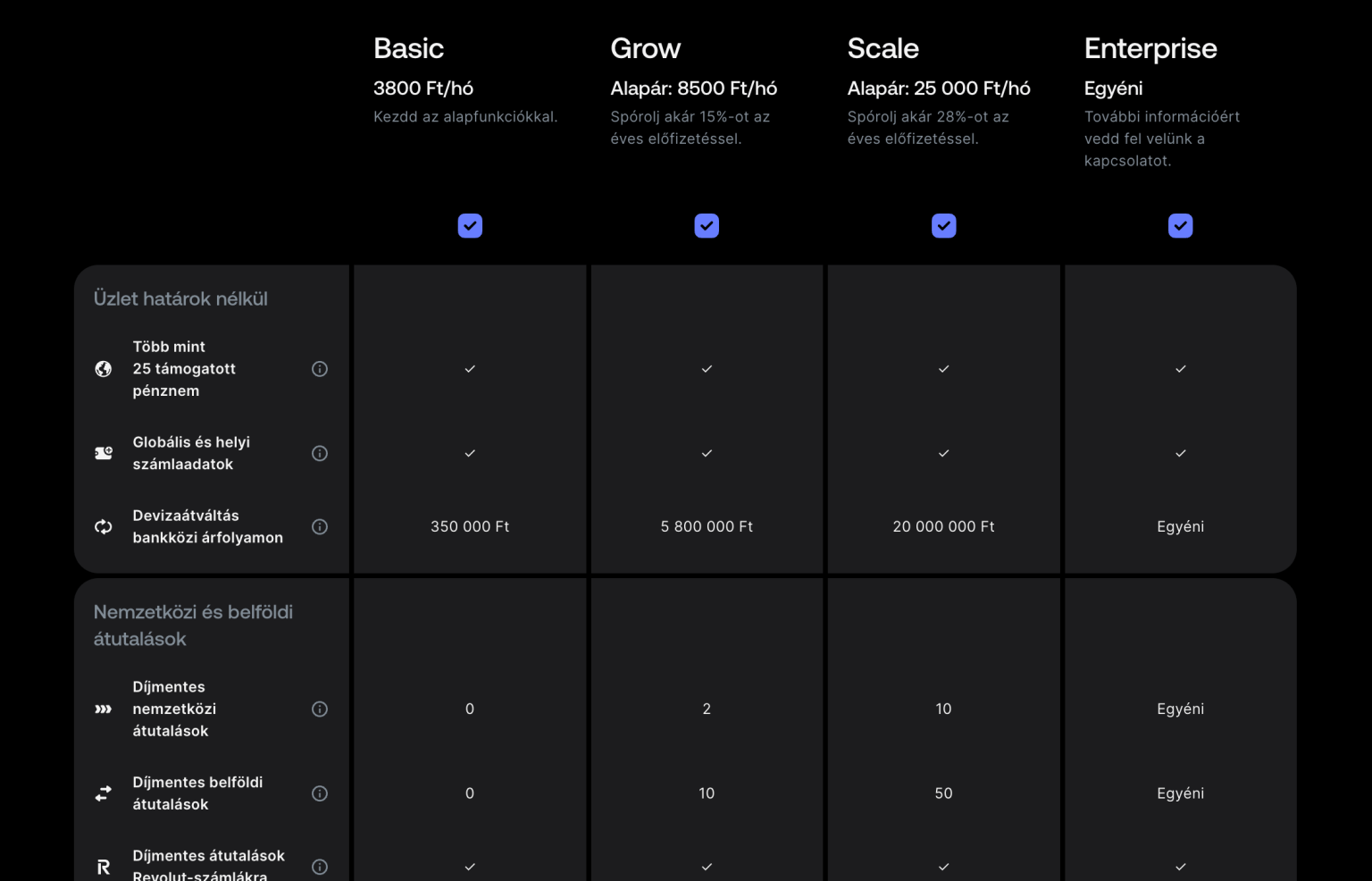Show info for Díjmentes nemzetközi átutalások

(320, 709)
